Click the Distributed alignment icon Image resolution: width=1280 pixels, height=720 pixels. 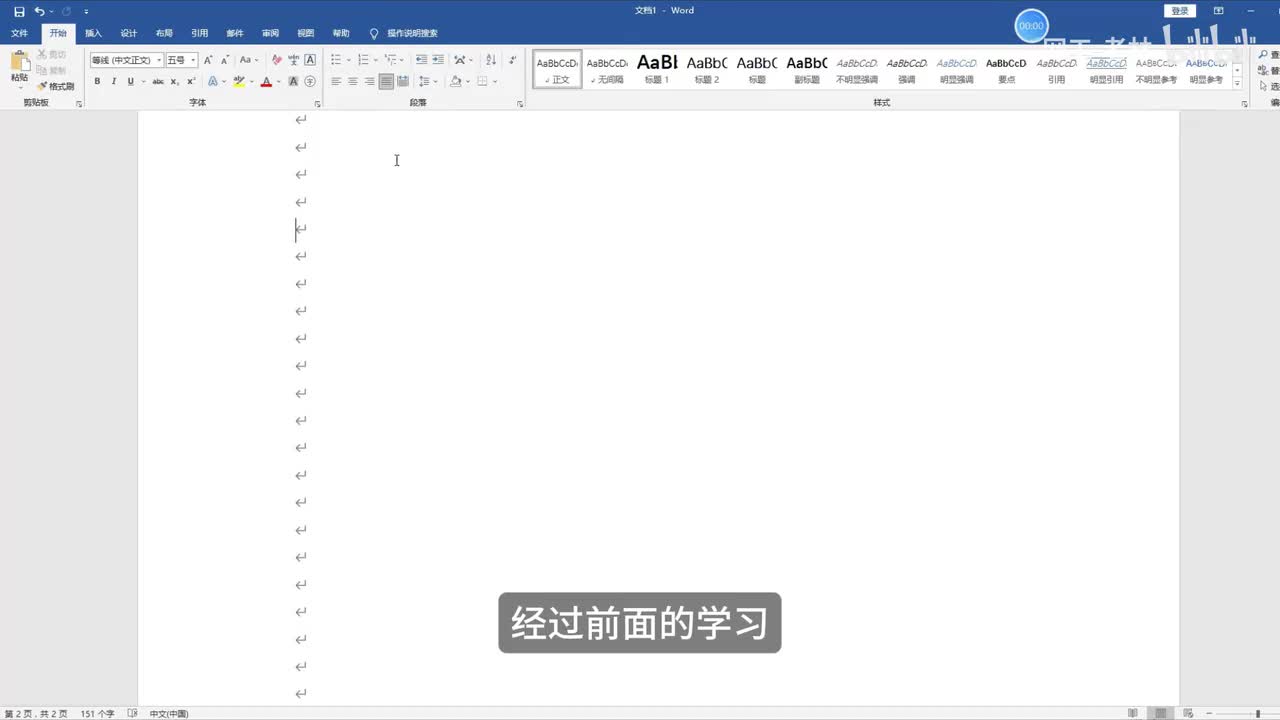403,81
